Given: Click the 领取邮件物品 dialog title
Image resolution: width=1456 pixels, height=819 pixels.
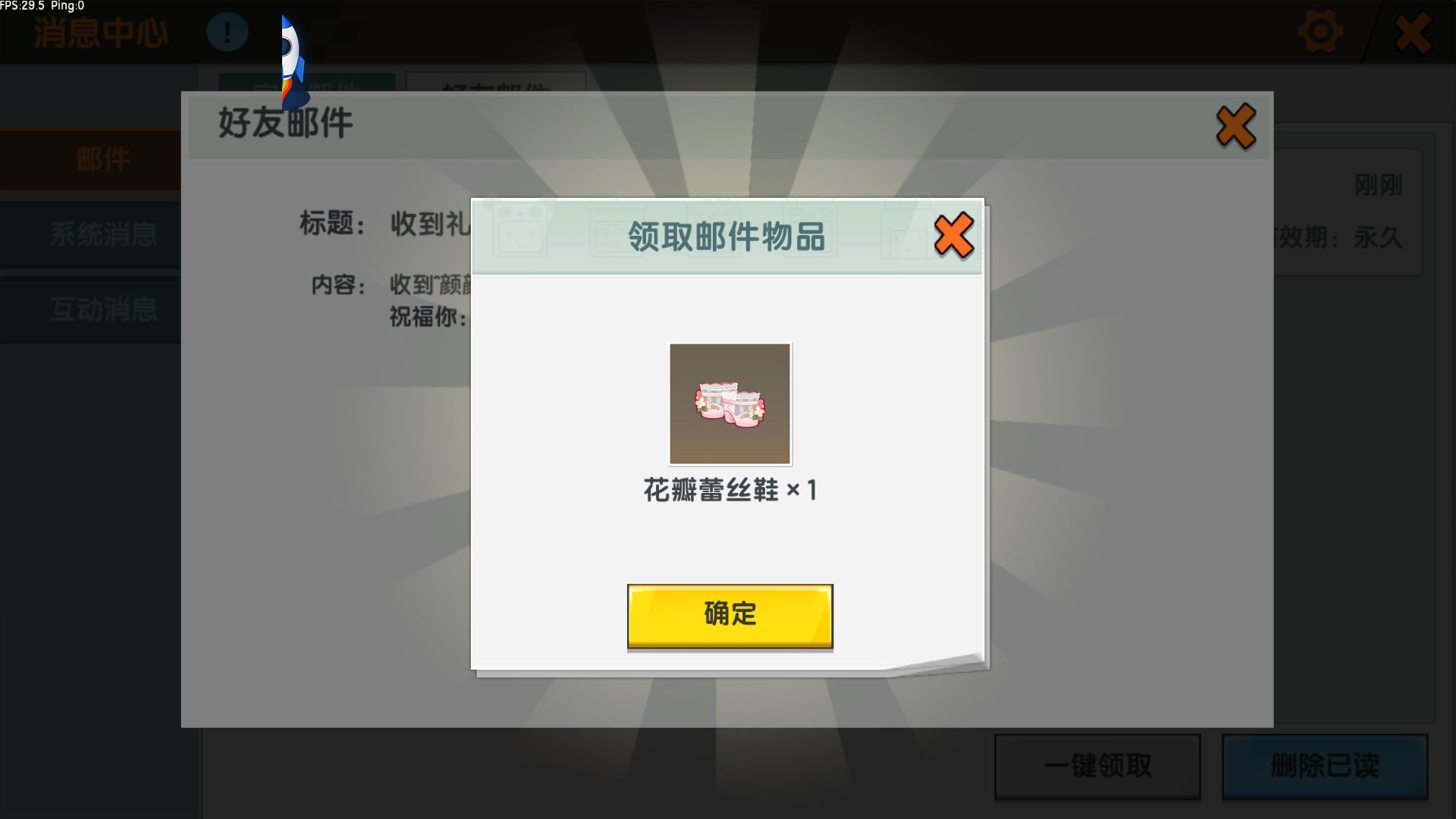Looking at the screenshot, I should click(726, 237).
